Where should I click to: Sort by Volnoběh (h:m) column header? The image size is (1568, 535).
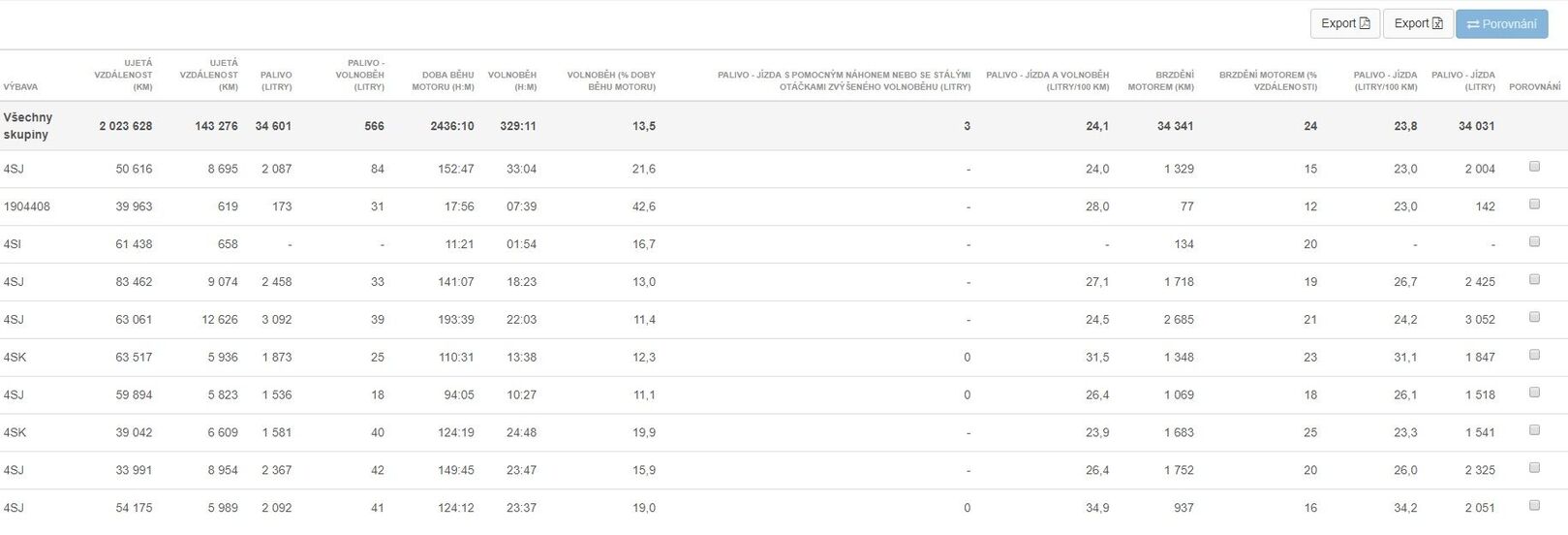[512, 80]
